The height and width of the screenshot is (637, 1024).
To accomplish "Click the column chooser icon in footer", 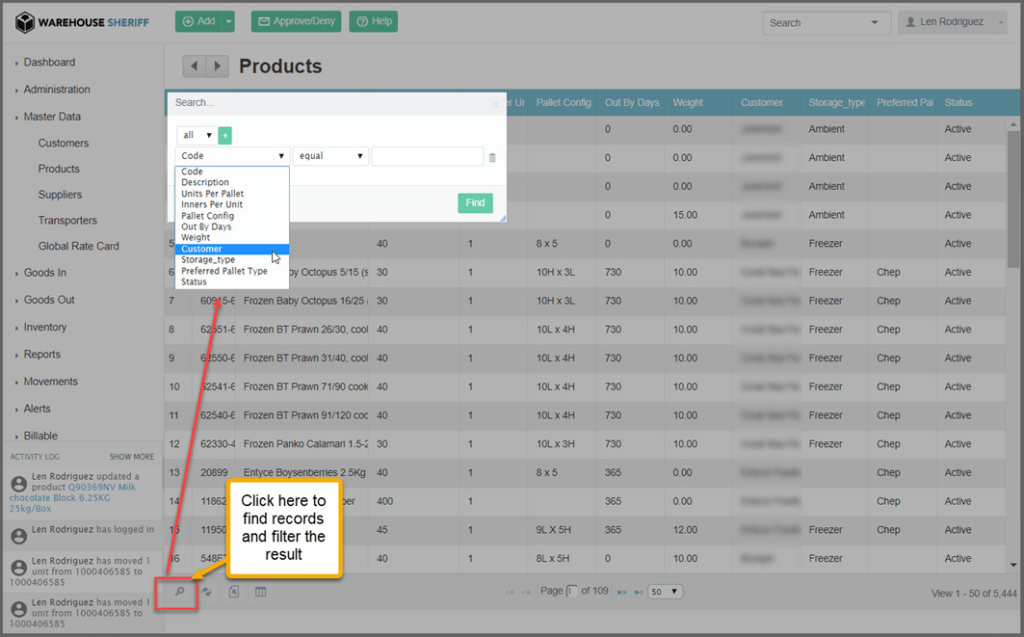I will [261, 592].
